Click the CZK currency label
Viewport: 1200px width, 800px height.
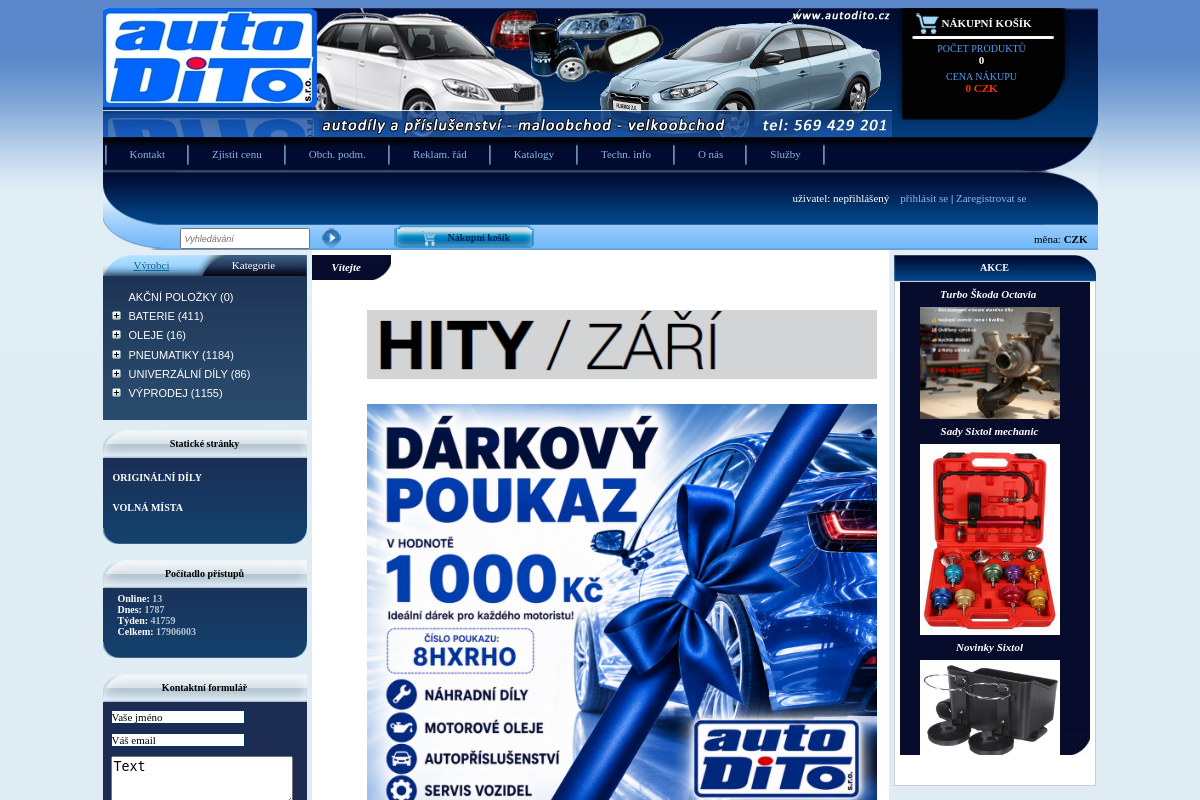coord(1075,239)
